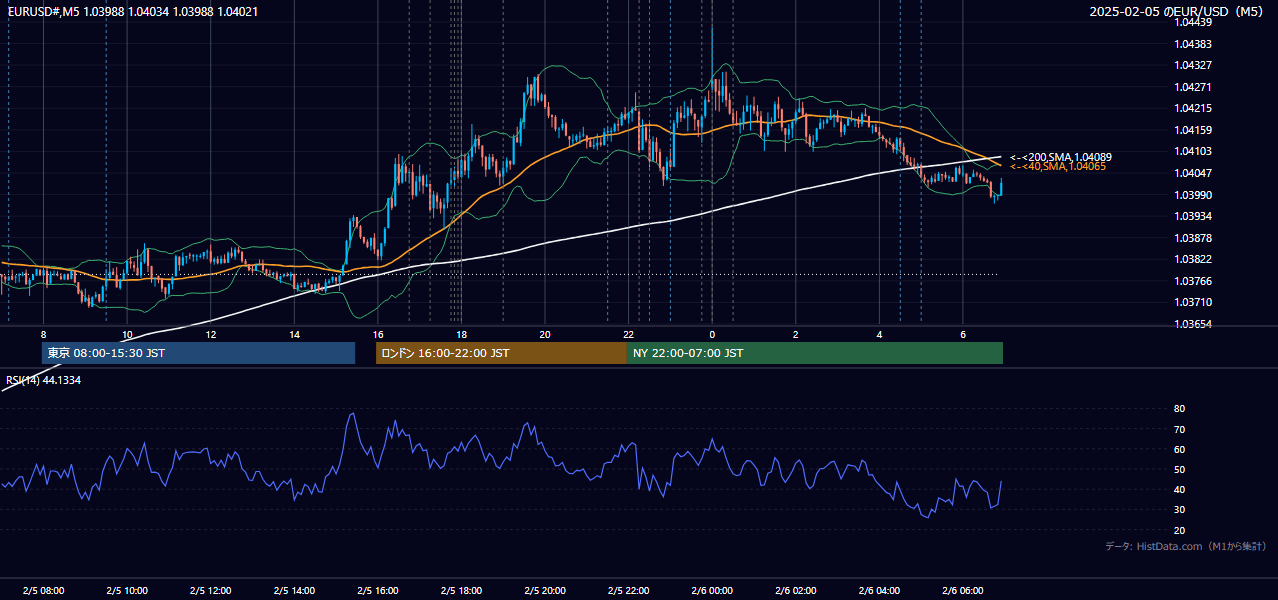Click the RSI(14) 44.1334 indicator label

[44, 380]
